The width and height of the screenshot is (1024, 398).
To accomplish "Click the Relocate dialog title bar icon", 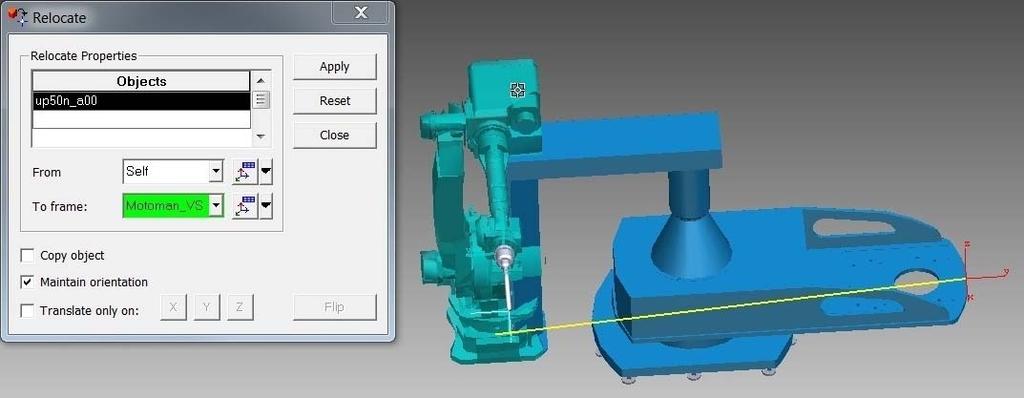I will pyautogui.click(x=18, y=16).
